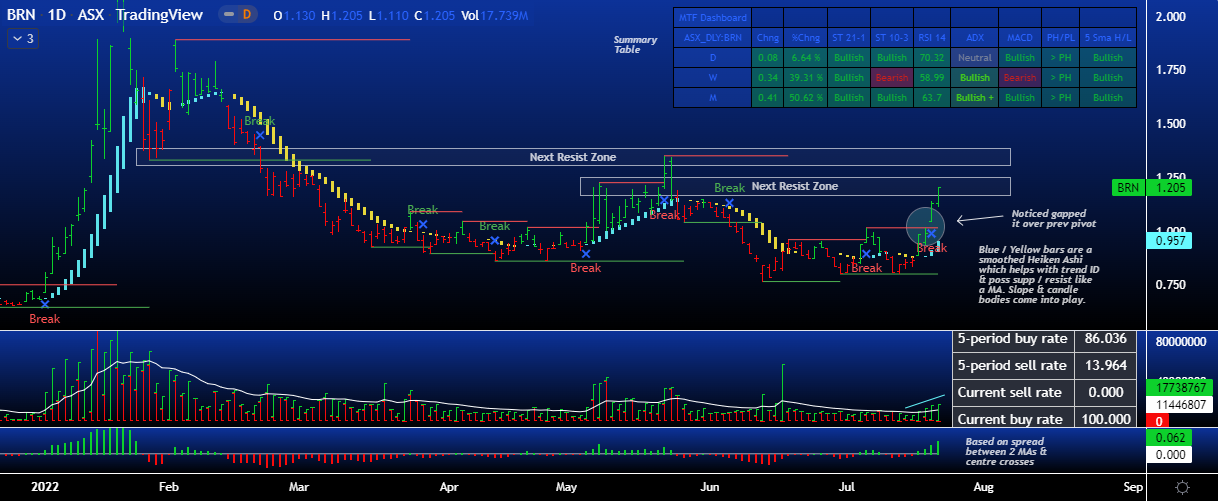
Task: Click the BRN symbol title in the legend
Action: (x=21, y=15)
